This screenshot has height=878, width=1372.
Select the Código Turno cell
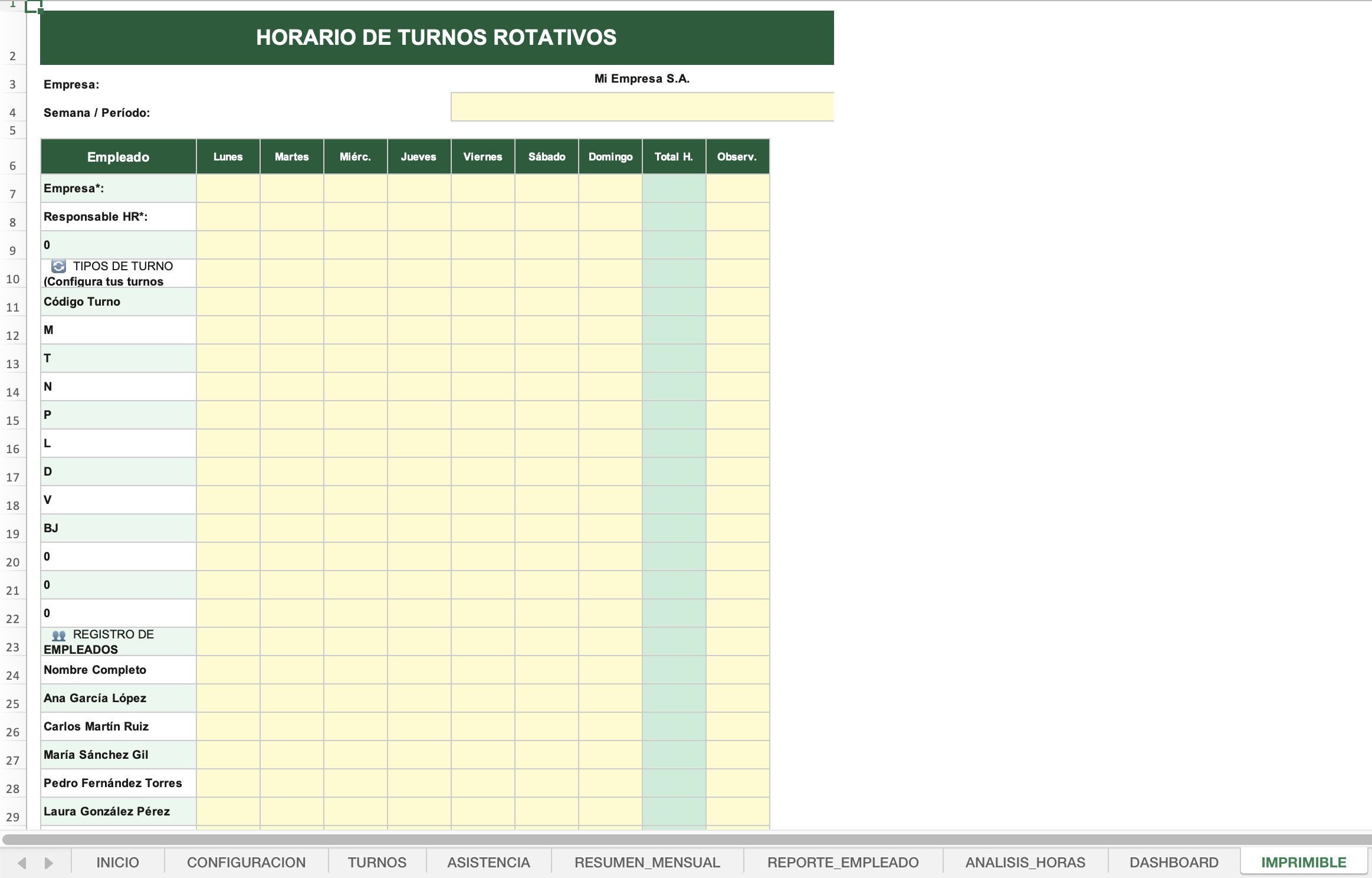click(x=119, y=302)
